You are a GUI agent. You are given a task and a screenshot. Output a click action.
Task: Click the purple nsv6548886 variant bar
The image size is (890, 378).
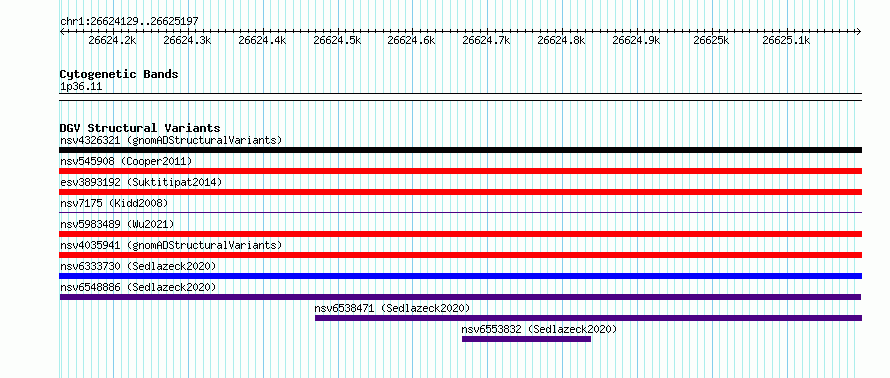(460, 297)
